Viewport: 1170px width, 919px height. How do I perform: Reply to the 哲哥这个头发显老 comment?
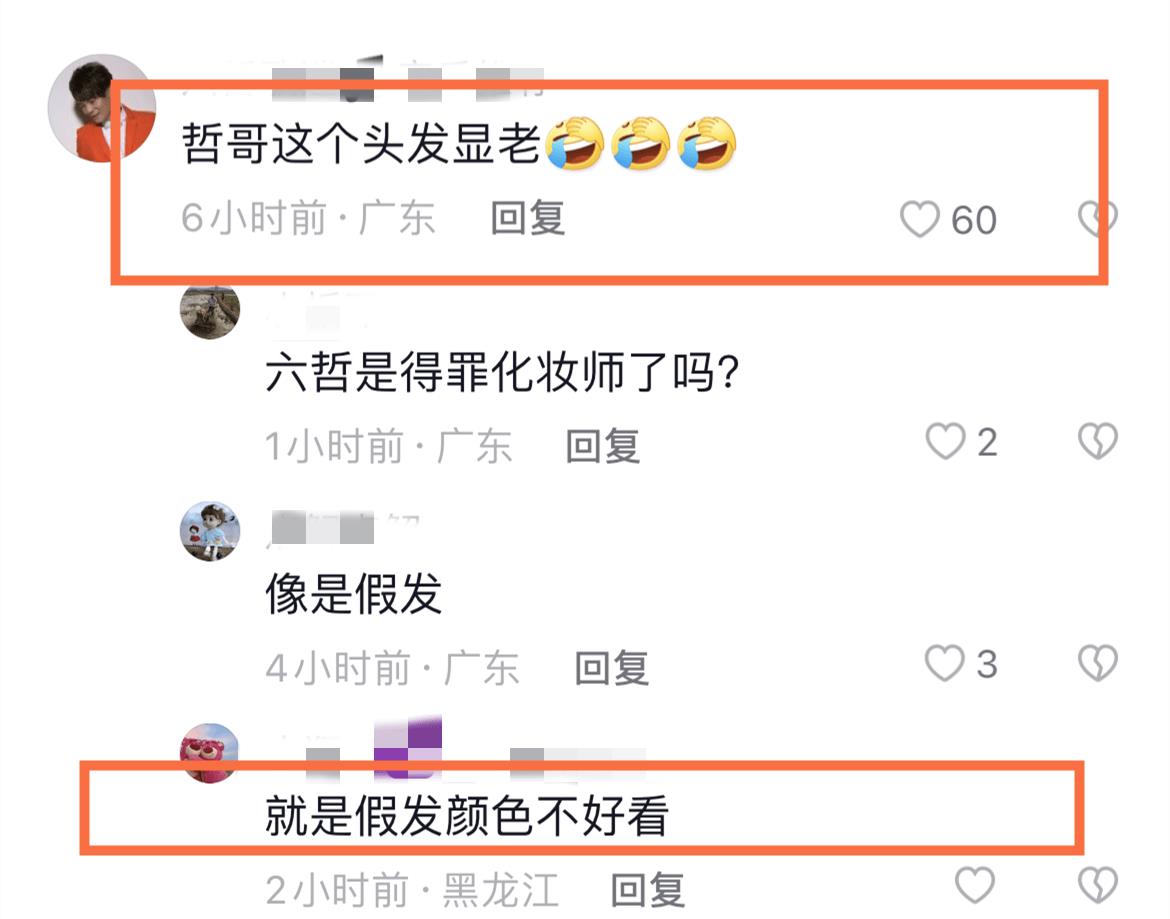(528, 219)
